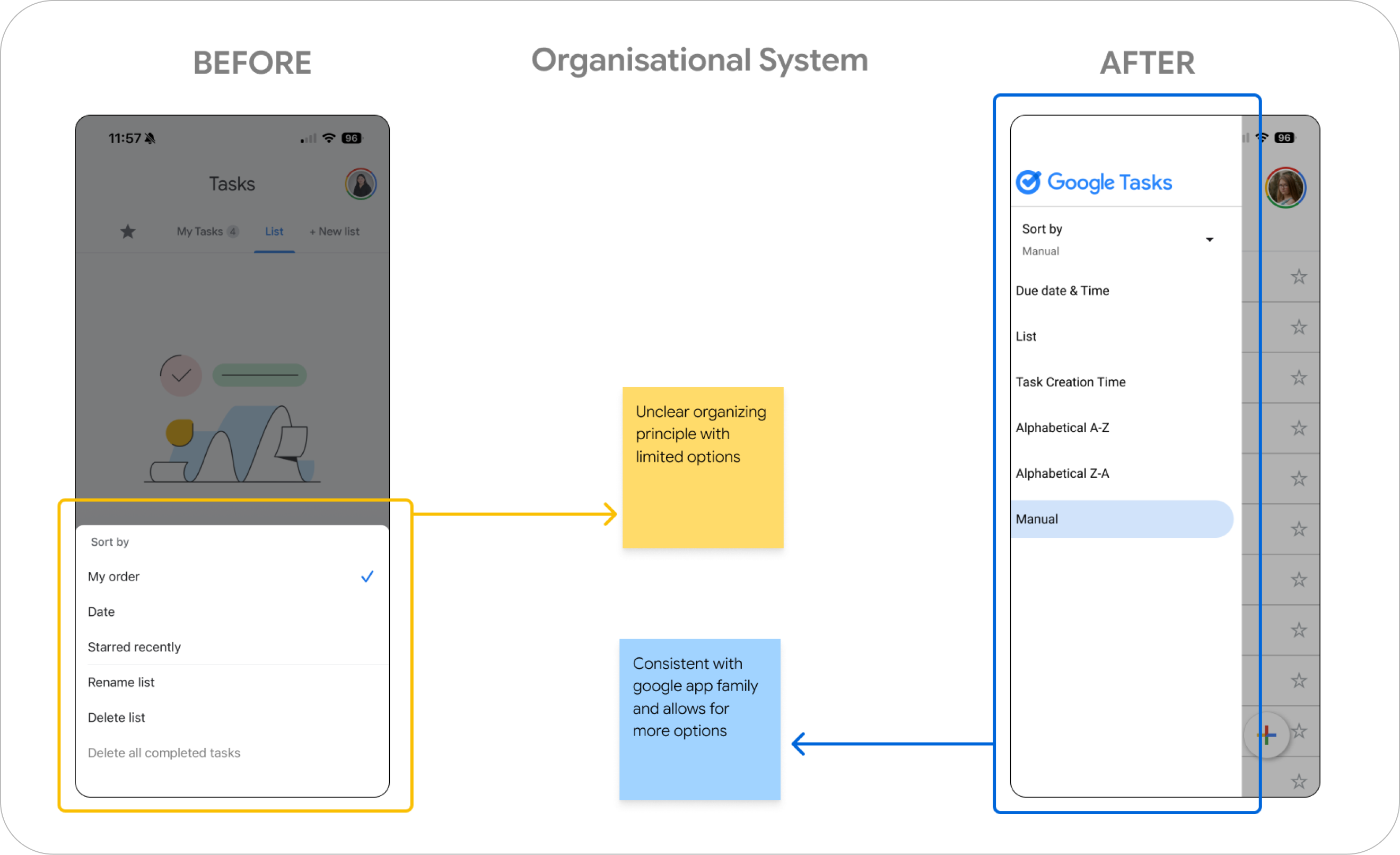Click the battery 96 indicator in AFTER phone
1400x855 pixels.
tap(1284, 137)
